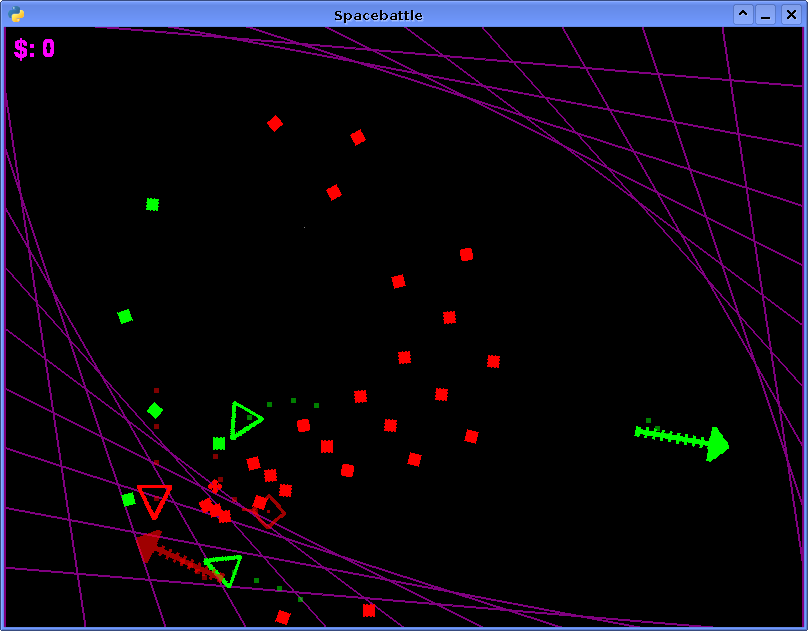
Task: Click the solid green arrow ship
Action: (682, 442)
